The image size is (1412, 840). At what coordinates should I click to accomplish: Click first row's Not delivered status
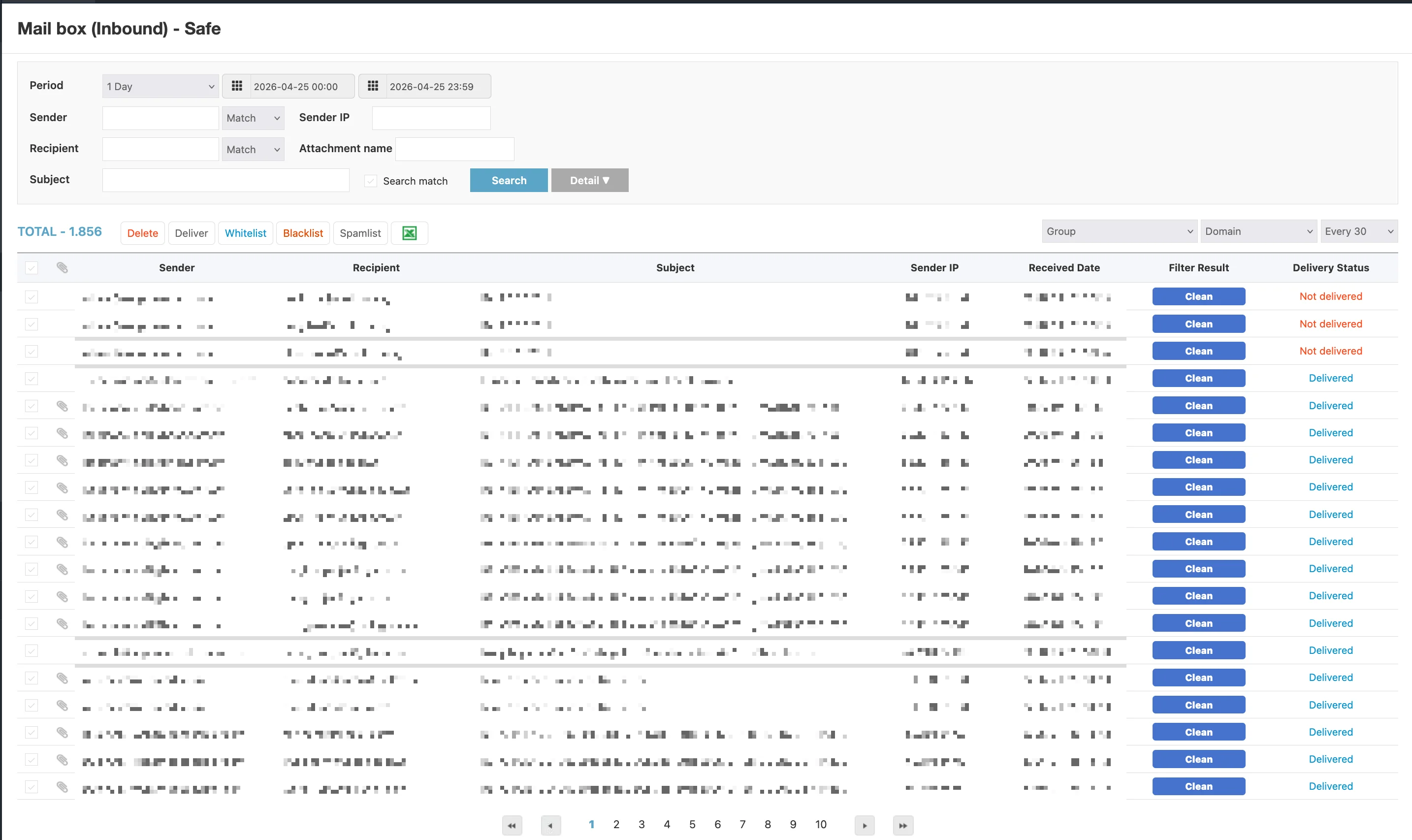coord(1330,296)
